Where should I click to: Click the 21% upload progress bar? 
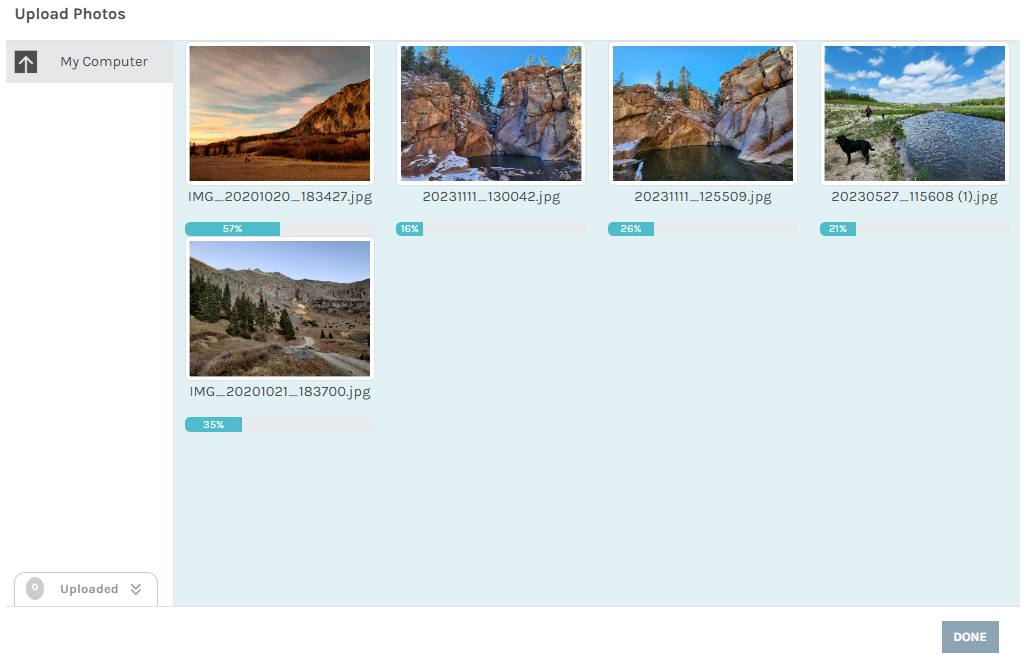tap(914, 229)
